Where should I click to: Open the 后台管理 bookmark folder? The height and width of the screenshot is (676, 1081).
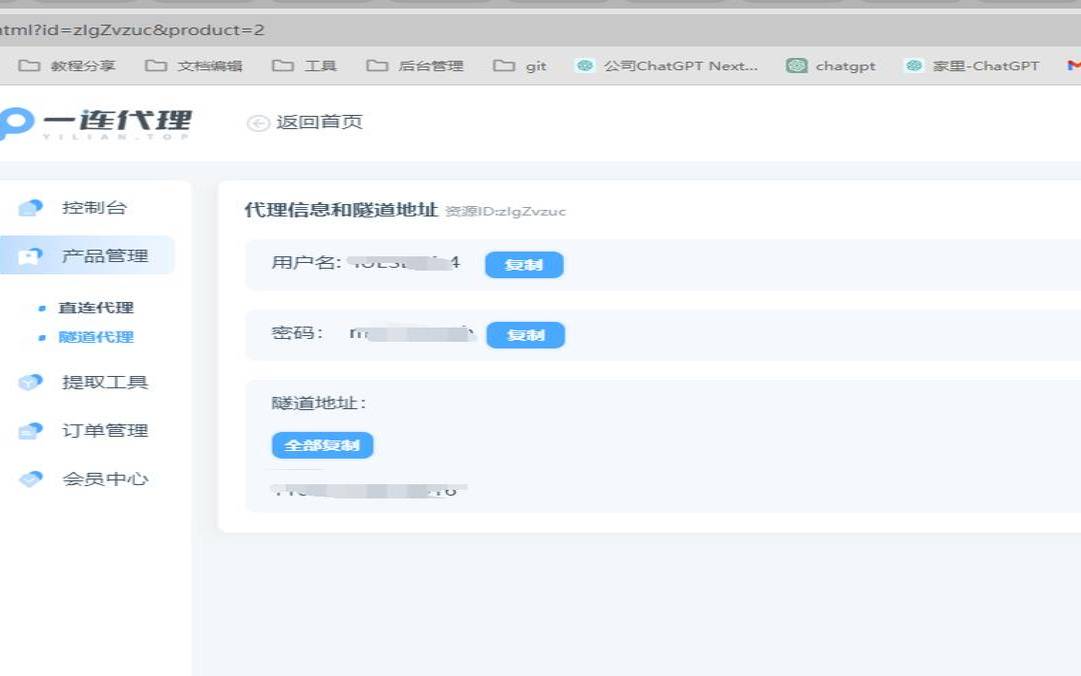tap(415, 66)
